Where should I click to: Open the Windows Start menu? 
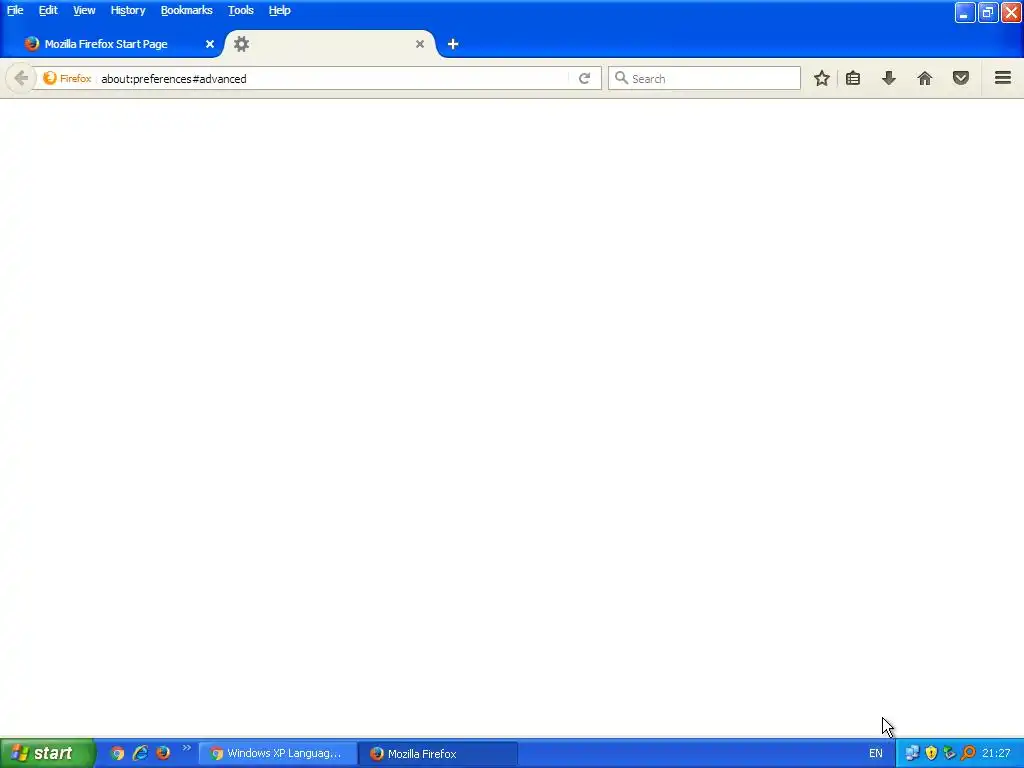[x=47, y=754]
